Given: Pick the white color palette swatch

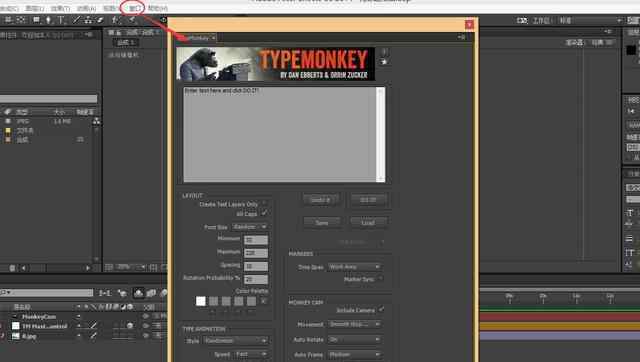Looking at the screenshot, I should click(201, 301).
